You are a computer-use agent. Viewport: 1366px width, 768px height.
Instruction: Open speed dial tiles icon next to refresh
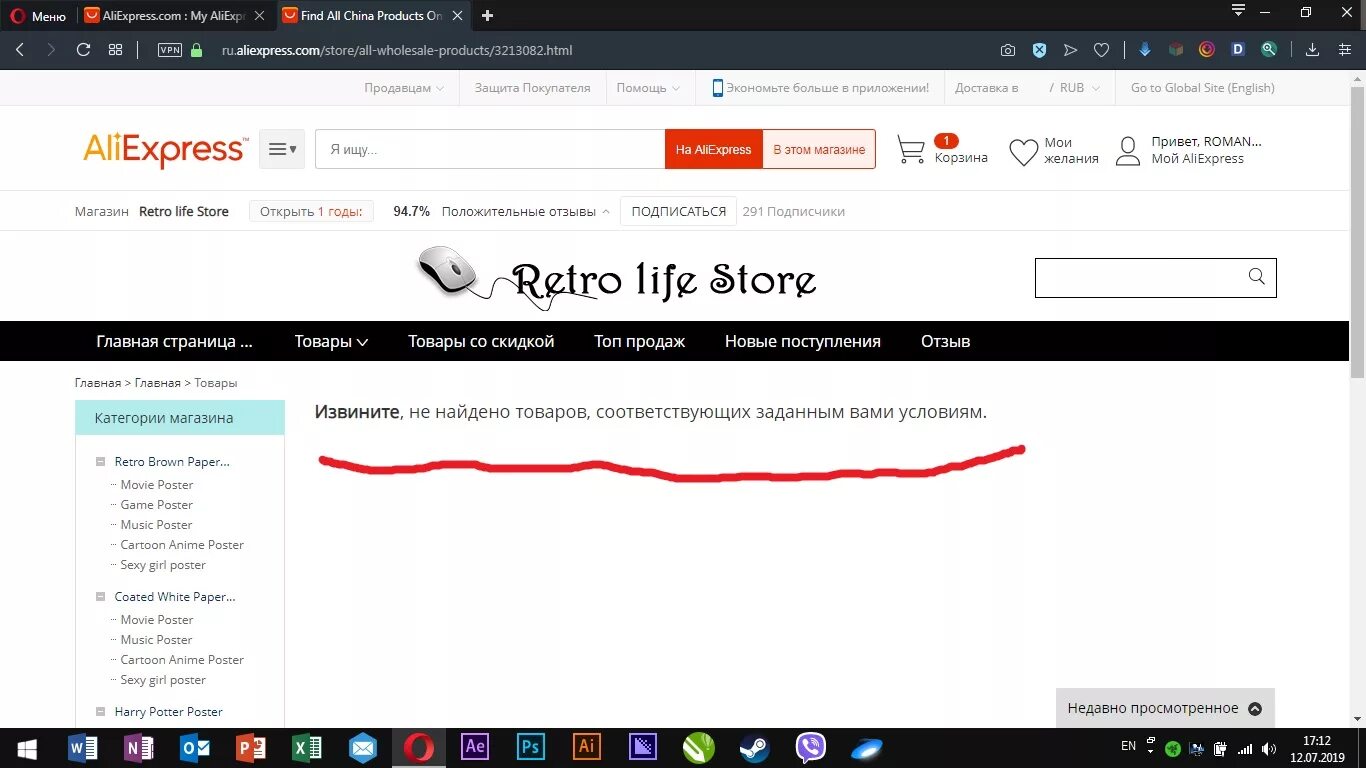point(115,49)
